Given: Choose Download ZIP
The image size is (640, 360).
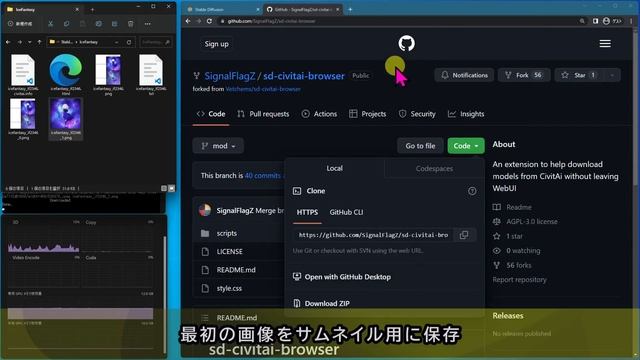Looking at the screenshot, I should pyautogui.click(x=321, y=303).
